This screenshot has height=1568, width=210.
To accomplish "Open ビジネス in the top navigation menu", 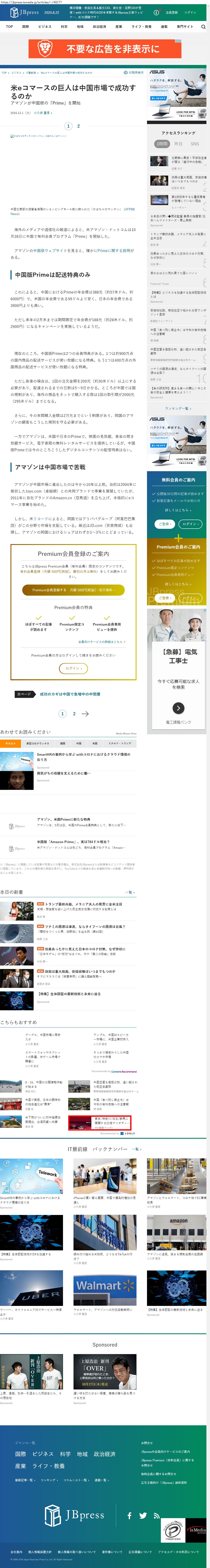I will click(x=45, y=27).
